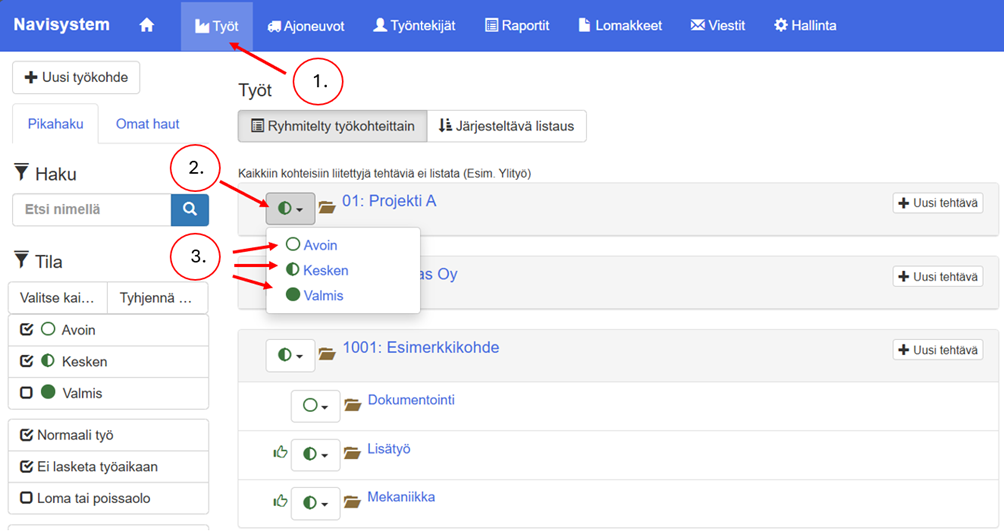This screenshot has height=531, width=1004.
Task: Toggle the Avoin status filter checkbox
Action: point(27,330)
